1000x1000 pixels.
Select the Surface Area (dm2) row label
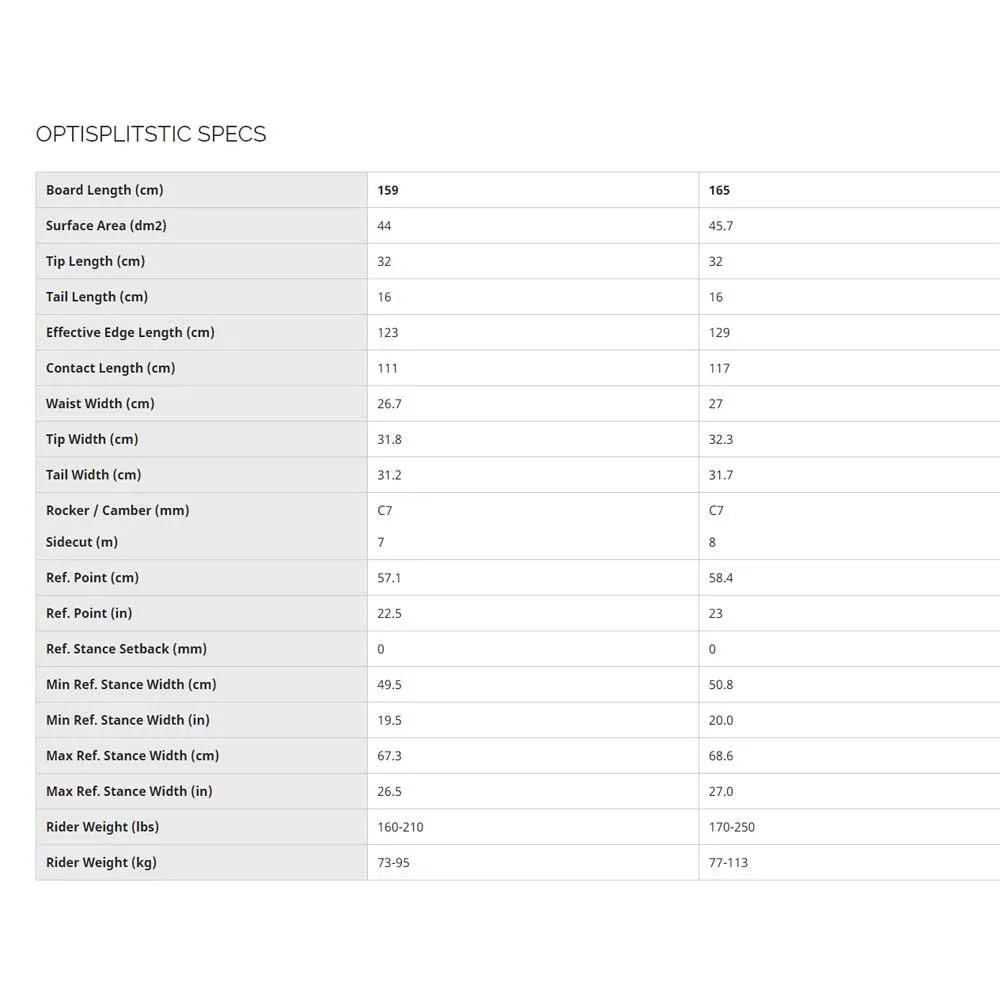click(x=106, y=226)
